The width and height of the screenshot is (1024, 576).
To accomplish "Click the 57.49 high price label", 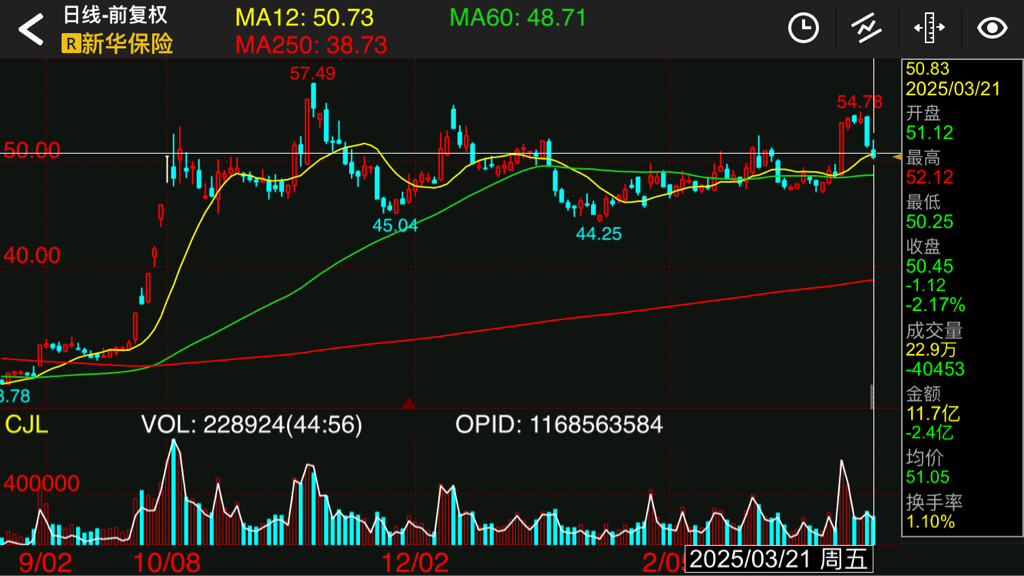I will point(313,73).
